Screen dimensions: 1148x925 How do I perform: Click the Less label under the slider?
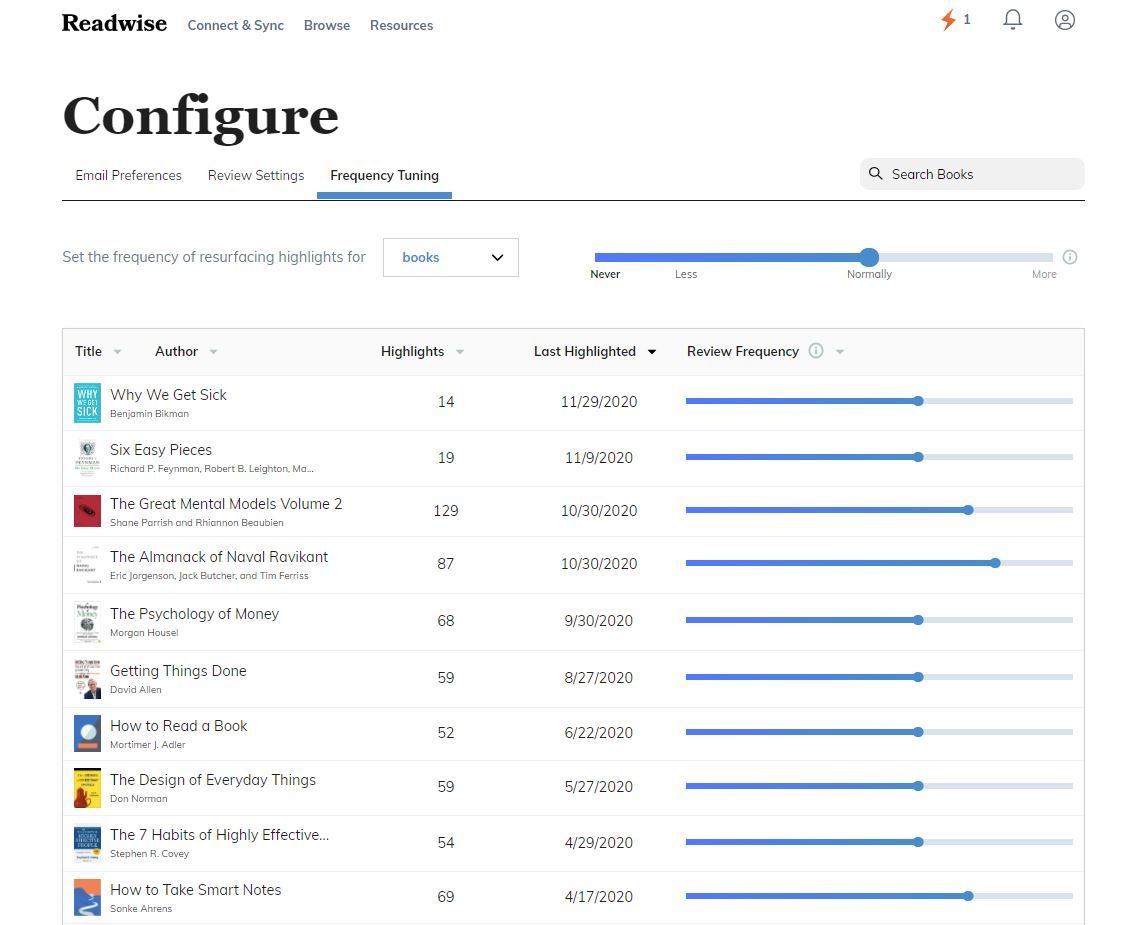click(x=686, y=274)
